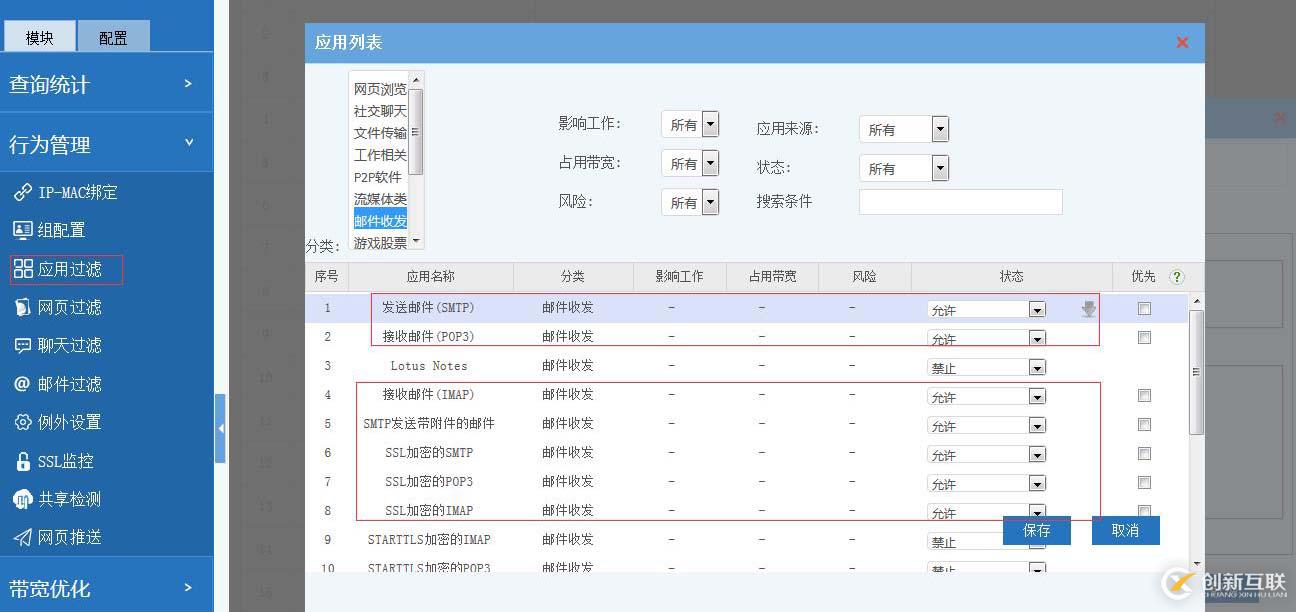Viewport: 1296px width, 612px height.
Task: Check 优先 box for 发送邮件(SMTP)
Action: [x=1144, y=309]
